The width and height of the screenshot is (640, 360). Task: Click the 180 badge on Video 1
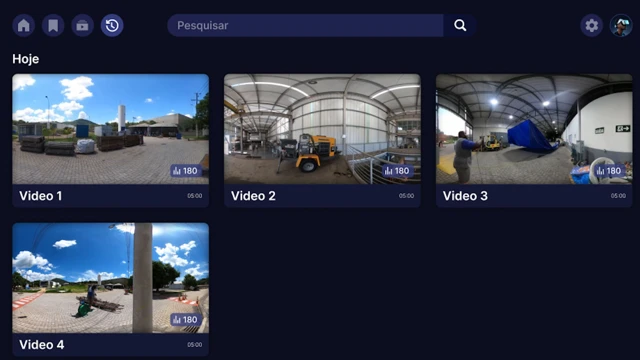(185, 171)
